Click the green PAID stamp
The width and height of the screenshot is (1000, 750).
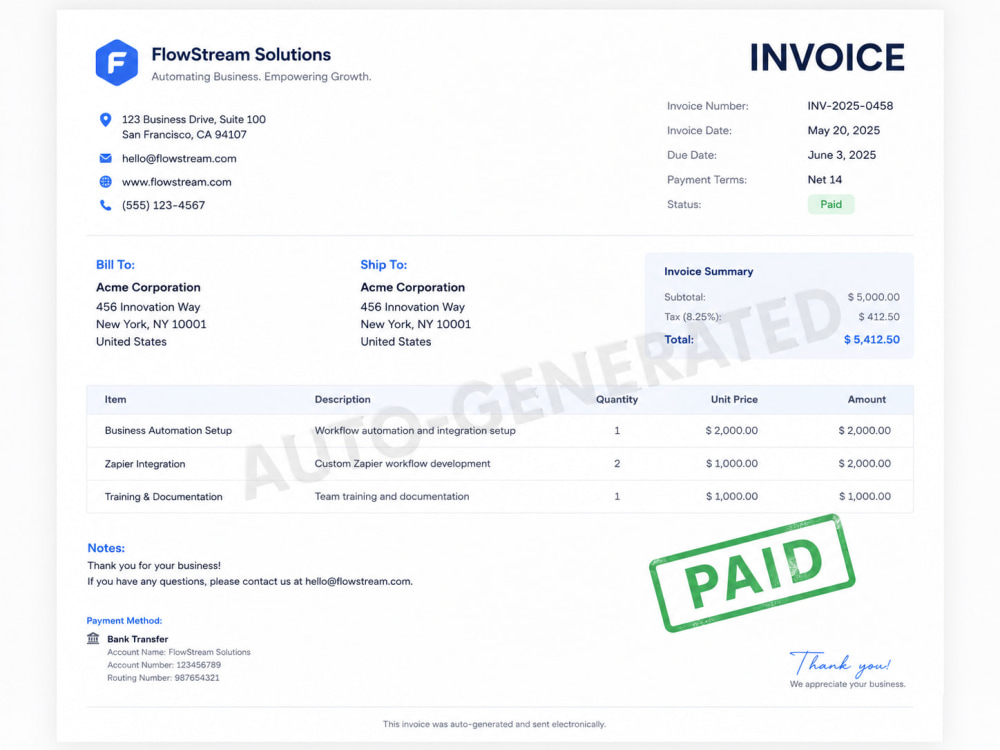(752, 573)
